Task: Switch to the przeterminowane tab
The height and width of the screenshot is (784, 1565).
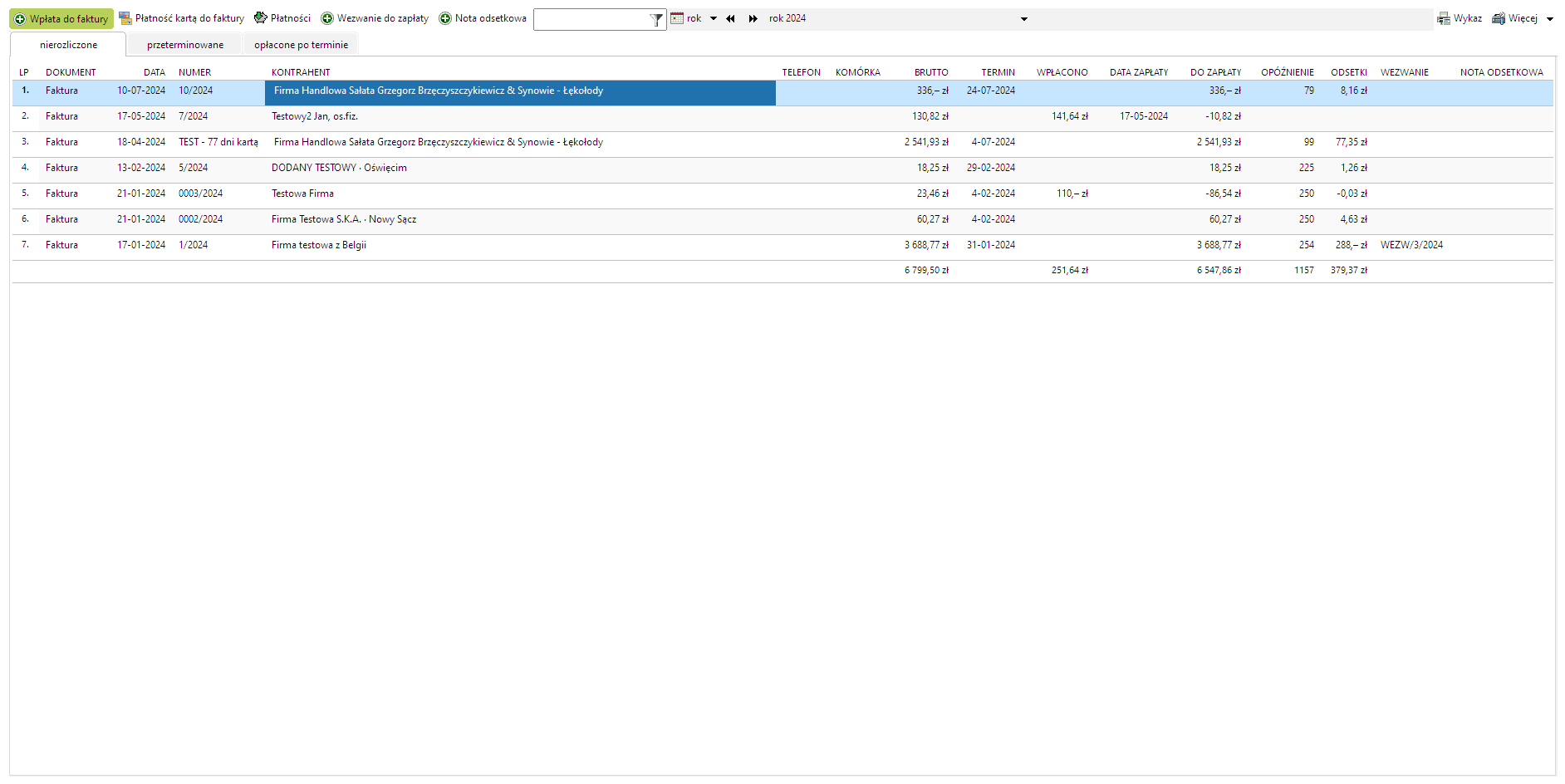Action: (185, 45)
